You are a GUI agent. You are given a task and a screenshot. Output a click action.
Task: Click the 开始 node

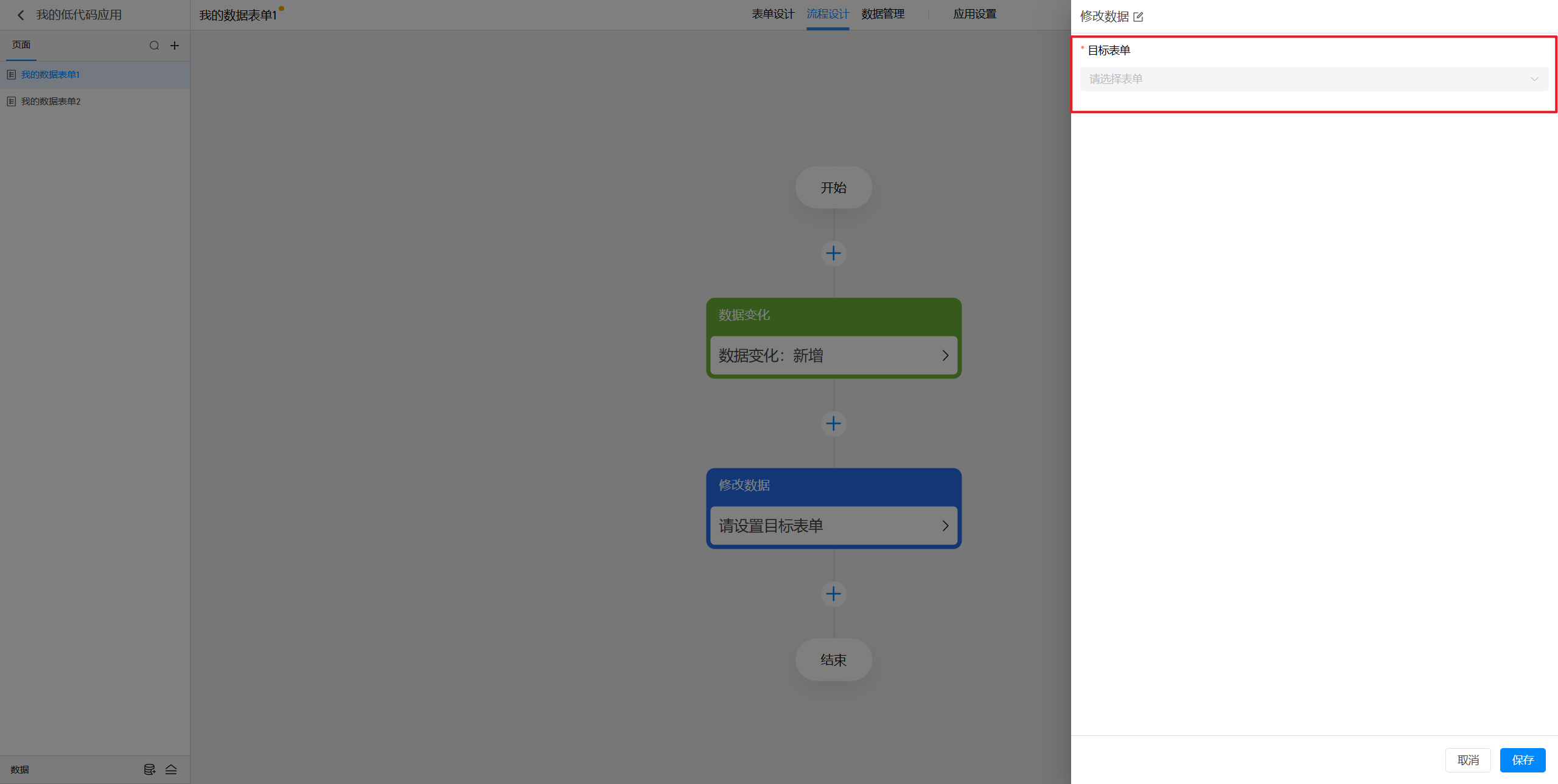click(x=833, y=187)
